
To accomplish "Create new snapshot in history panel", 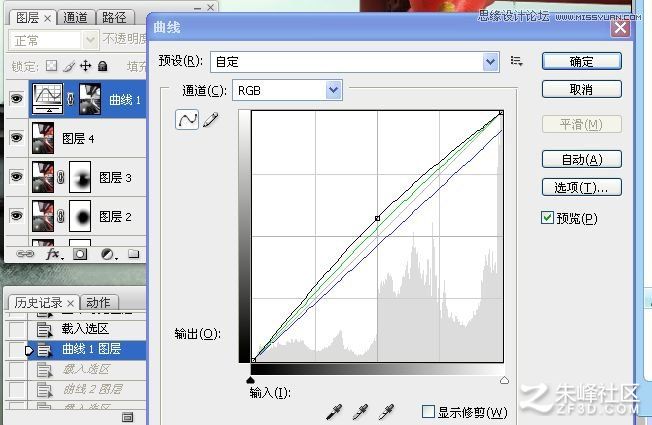I will coord(128,416).
